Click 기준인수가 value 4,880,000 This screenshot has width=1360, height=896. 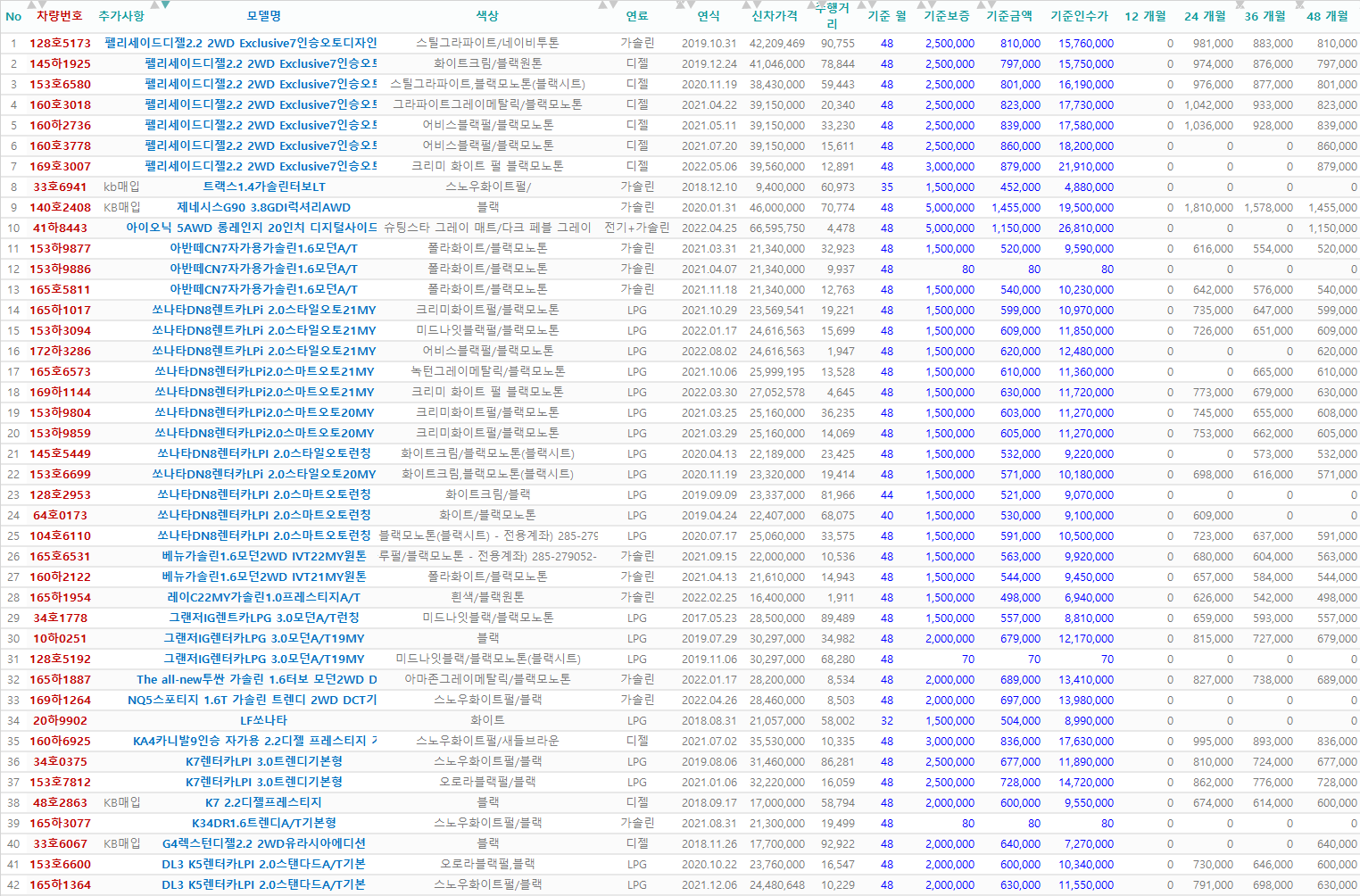(1089, 187)
